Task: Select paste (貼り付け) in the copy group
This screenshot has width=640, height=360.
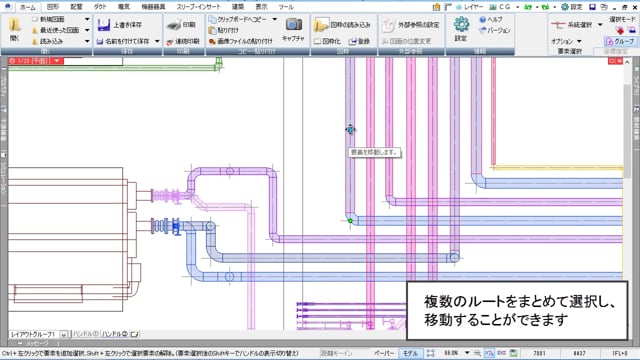Action: pos(224,30)
